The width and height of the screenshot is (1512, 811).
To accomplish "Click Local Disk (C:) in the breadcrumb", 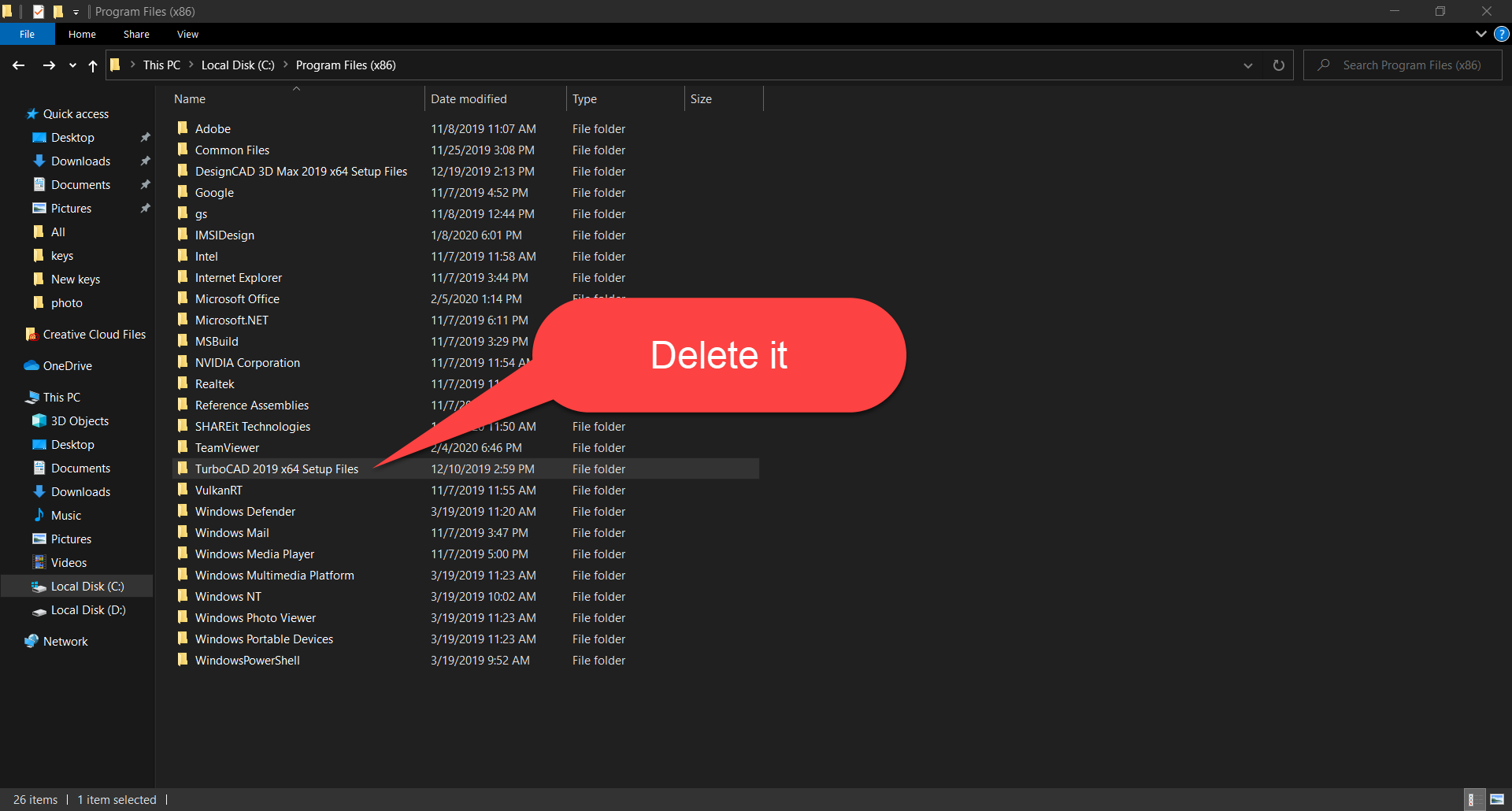I will (238, 65).
